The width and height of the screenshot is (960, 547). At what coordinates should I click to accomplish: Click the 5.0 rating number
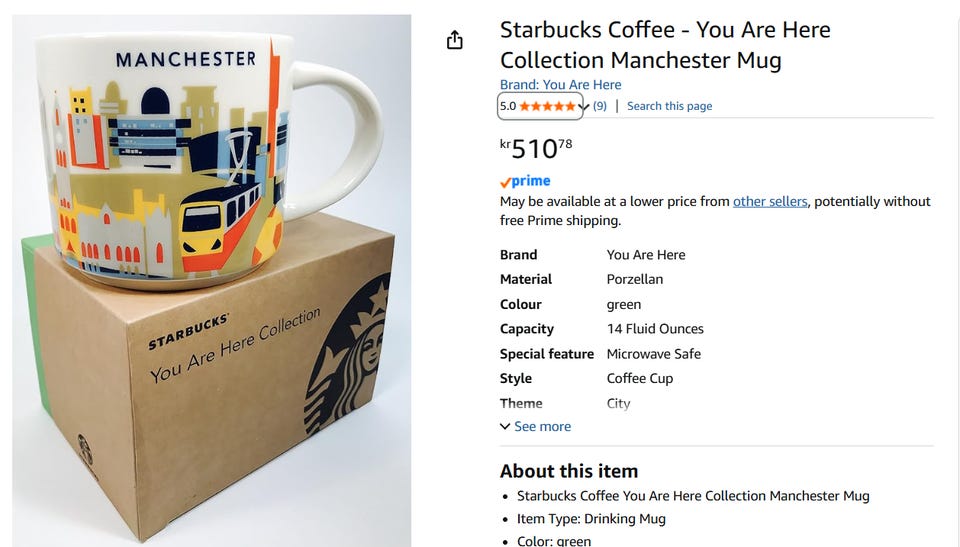(x=508, y=106)
